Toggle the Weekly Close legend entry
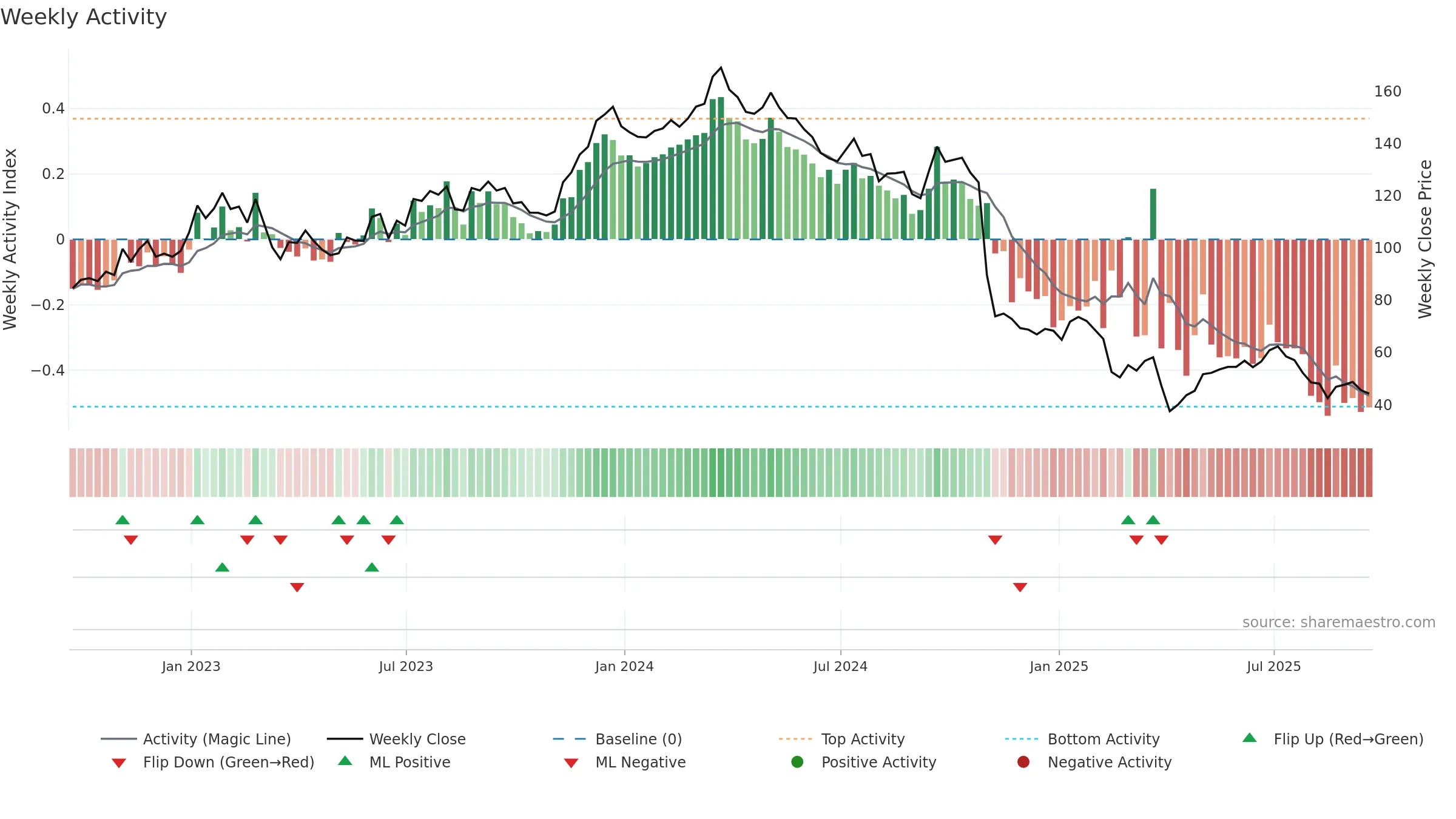This screenshot has height=819, width=1456. click(x=396, y=739)
